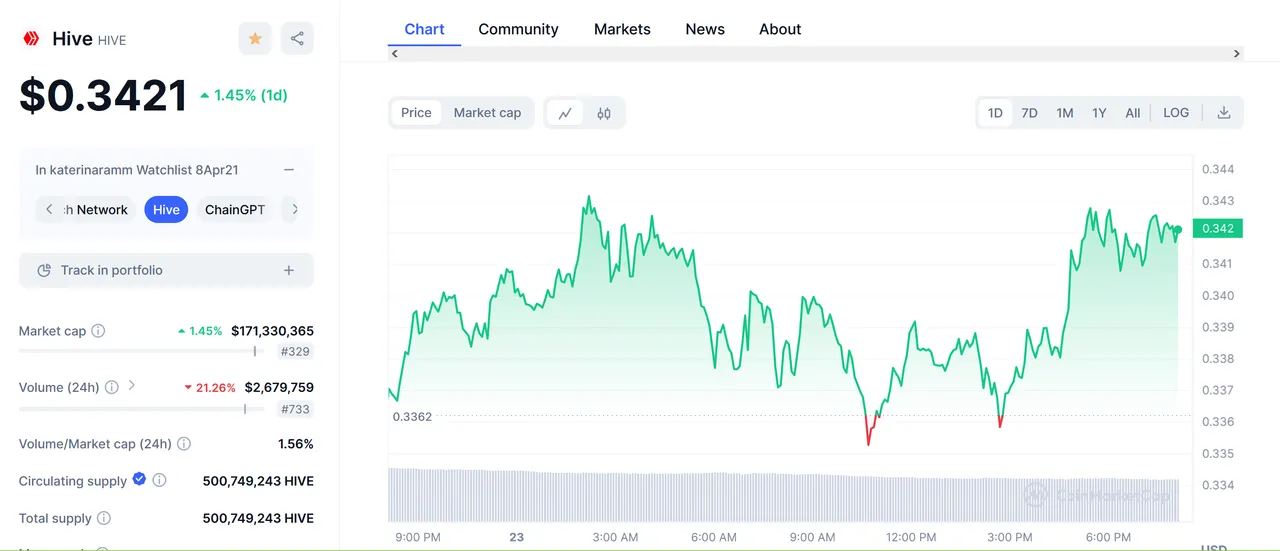This screenshot has width=1280, height=551.
Task: Click 21.26% volume change text
Action: pyautogui.click(x=210, y=387)
